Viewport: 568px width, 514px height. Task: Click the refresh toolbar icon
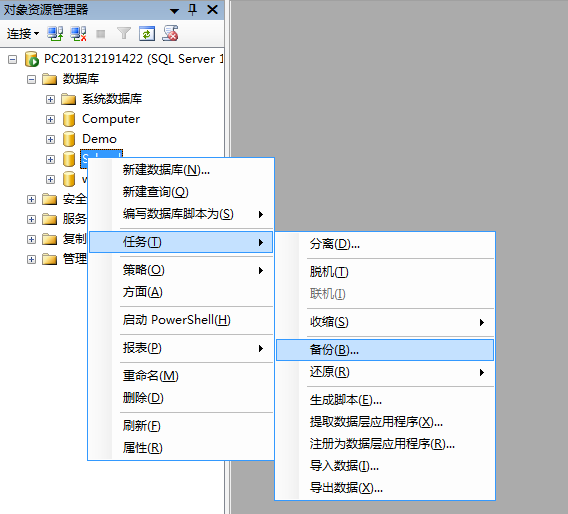point(147,34)
